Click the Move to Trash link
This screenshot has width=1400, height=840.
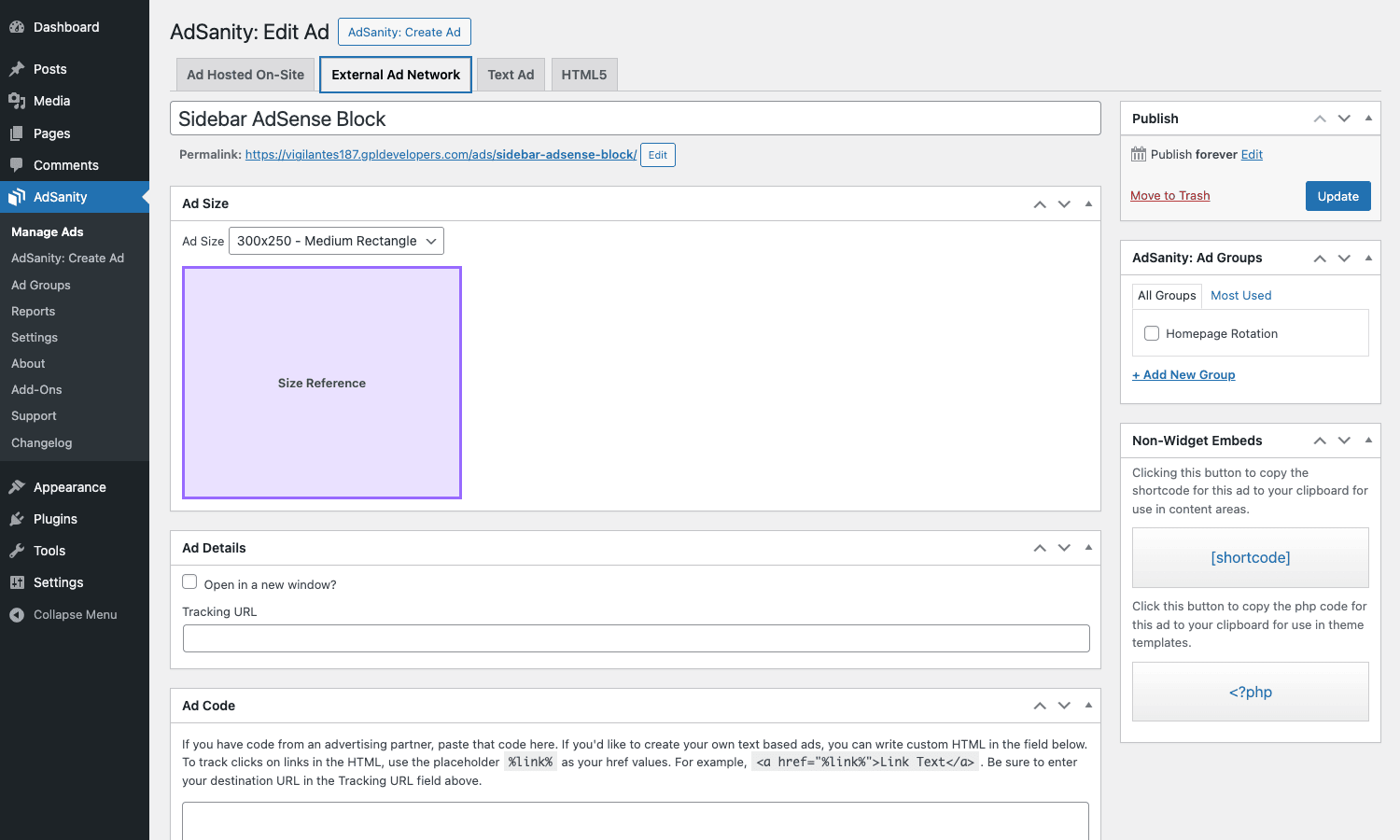click(1169, 195)
